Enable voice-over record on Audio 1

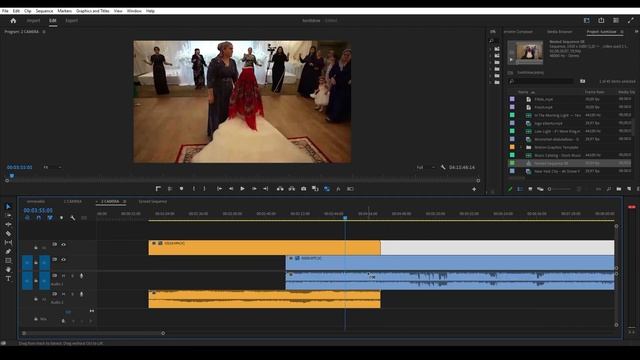(x=82, y=276)
